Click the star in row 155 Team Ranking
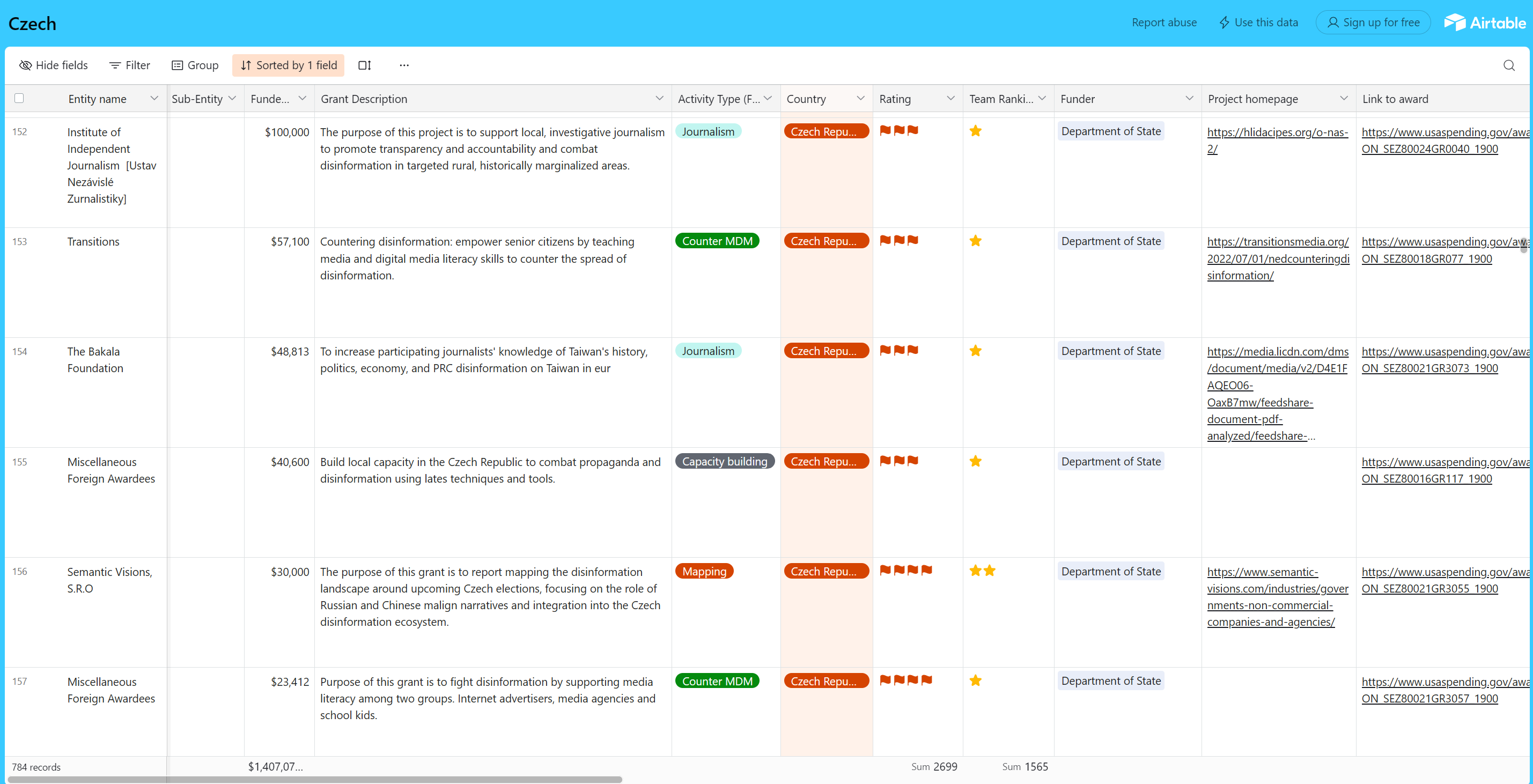Viewport: 1533px width, 784px height. [x=975, y=461]
